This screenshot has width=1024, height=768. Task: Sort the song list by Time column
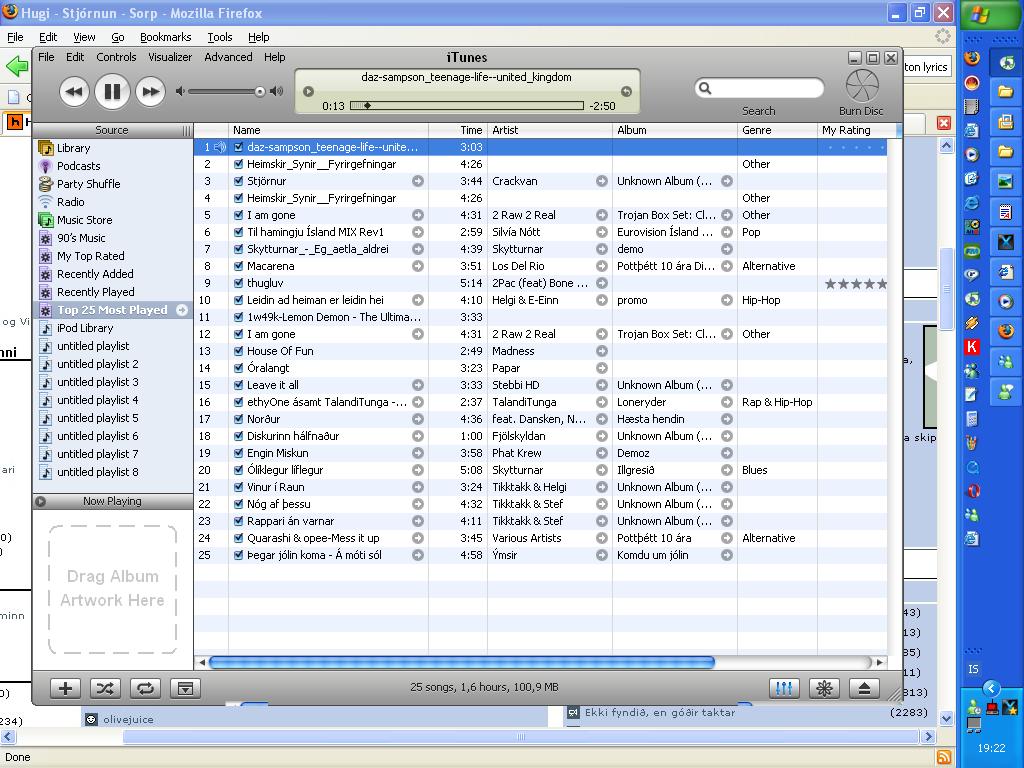tap(458, 130)
